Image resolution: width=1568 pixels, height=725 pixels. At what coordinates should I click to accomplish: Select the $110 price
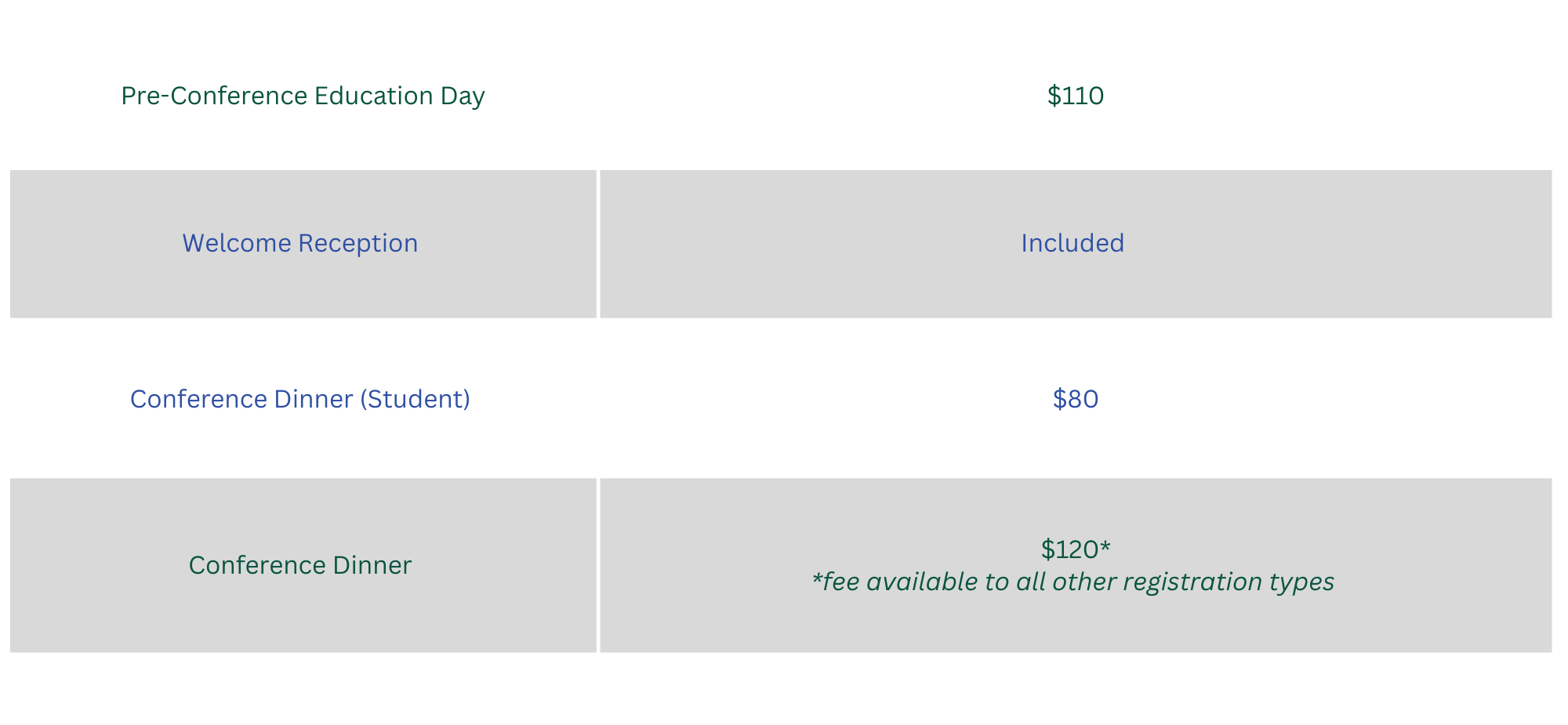tap(1075, 96)
